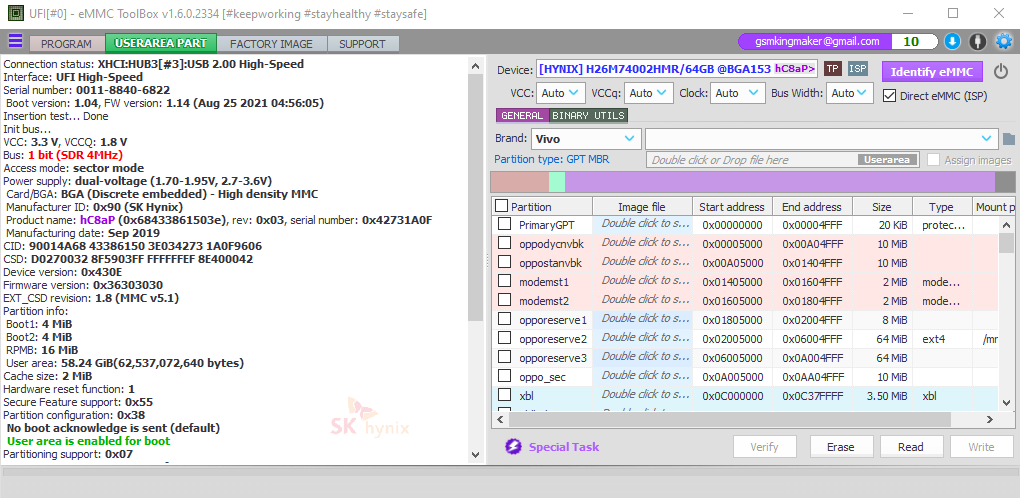
Task: Check the PrimaryGPT partition checkbox
Action: [x=504, y=224]
